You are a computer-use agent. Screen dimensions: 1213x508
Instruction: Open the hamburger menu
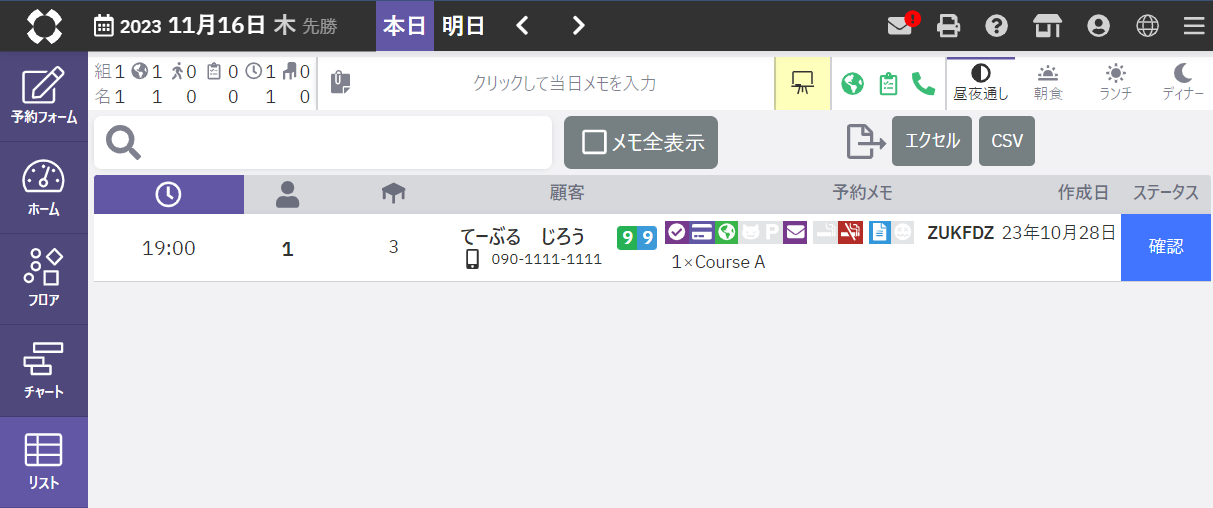1193,26
